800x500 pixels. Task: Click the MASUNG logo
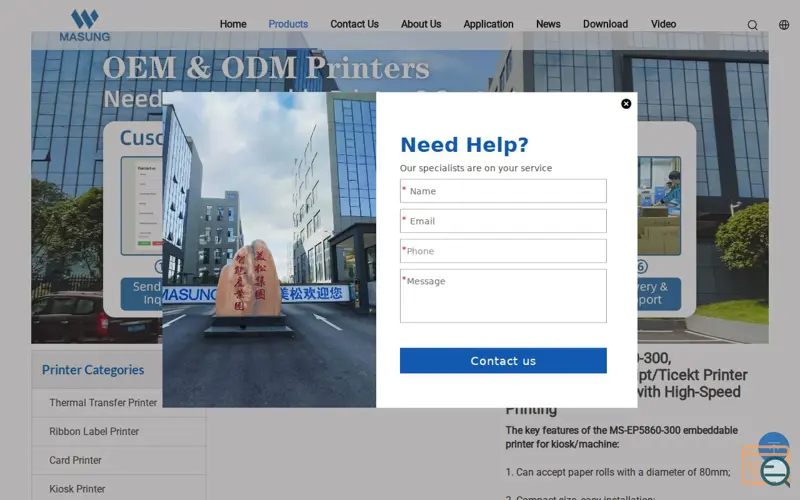click(x=85, y=25)
